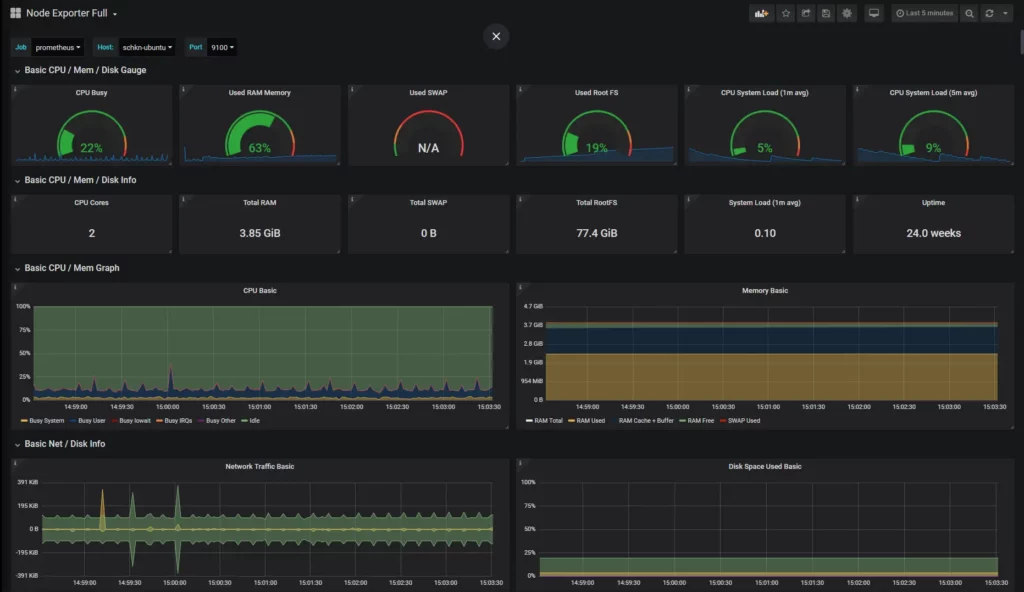
Task: Open the Job prometheus dropdown
Action: [55, 46]
